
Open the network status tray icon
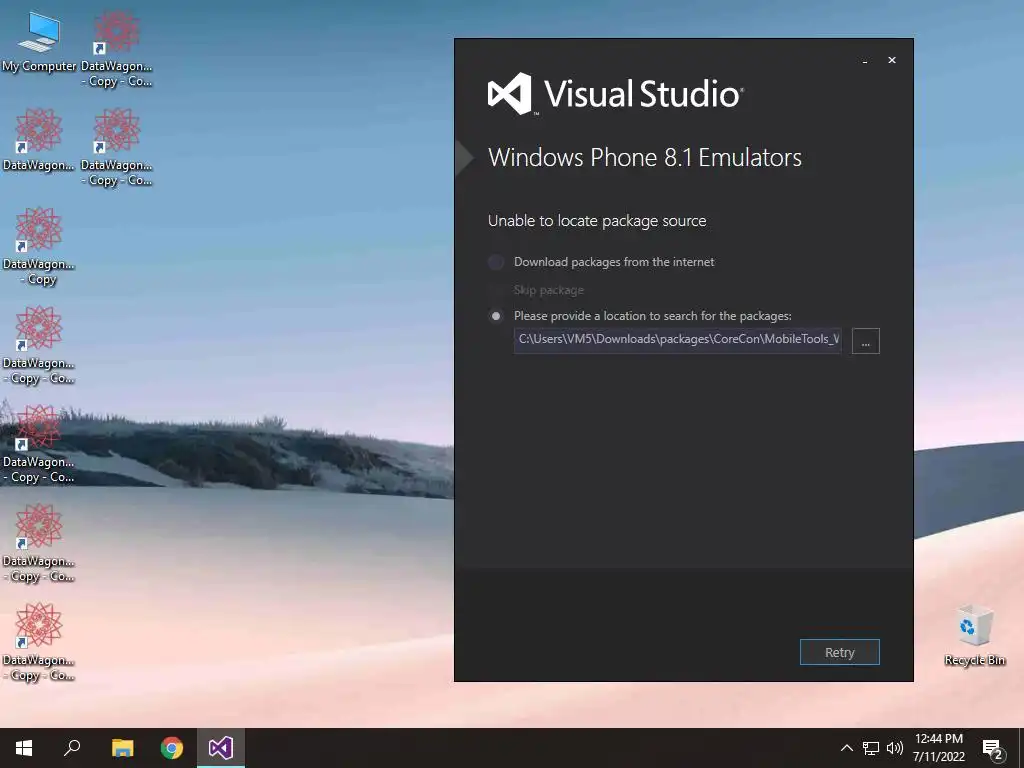871,748
